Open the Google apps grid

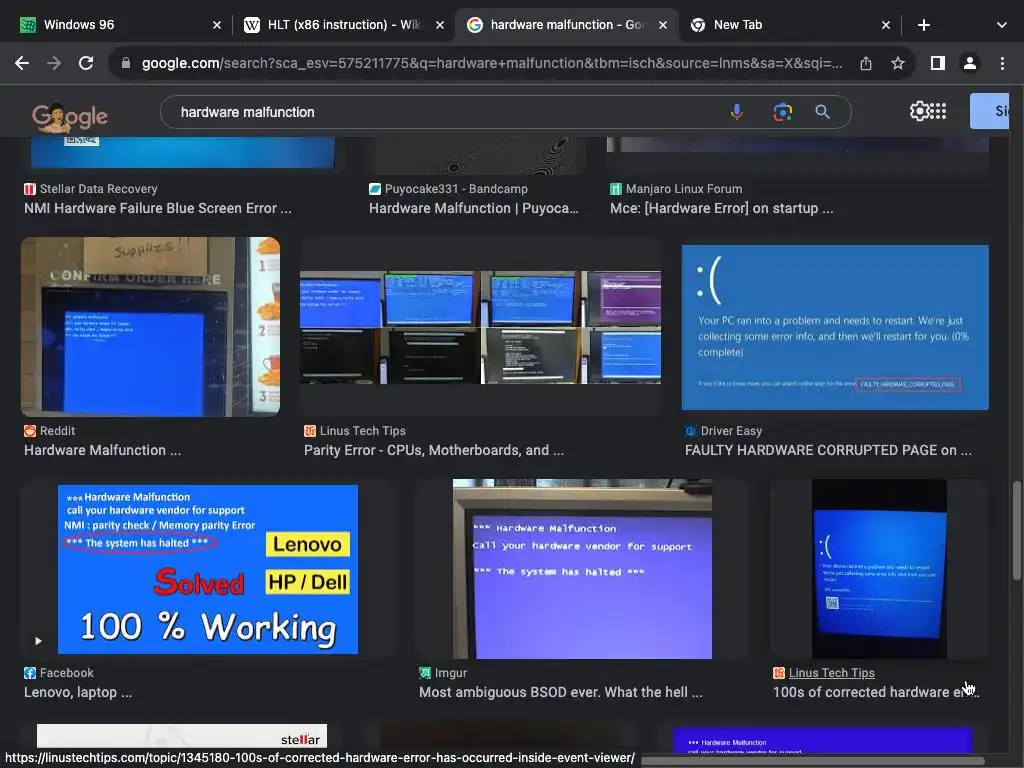938,111
